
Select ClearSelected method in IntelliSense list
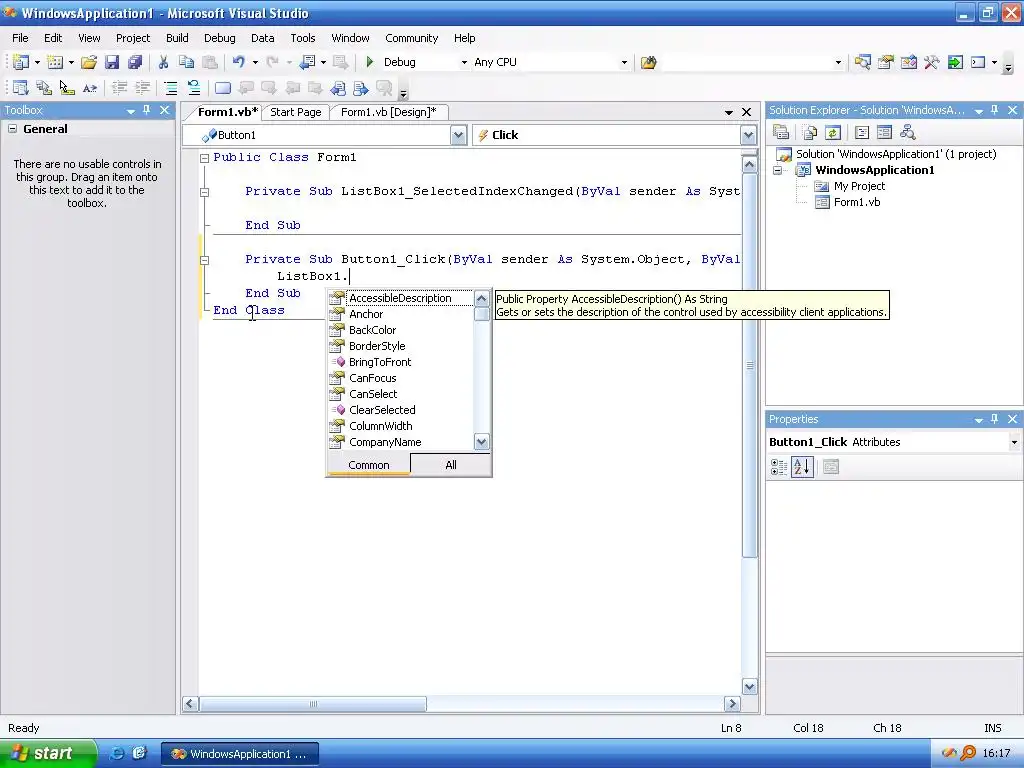click(x=383, y=410)
